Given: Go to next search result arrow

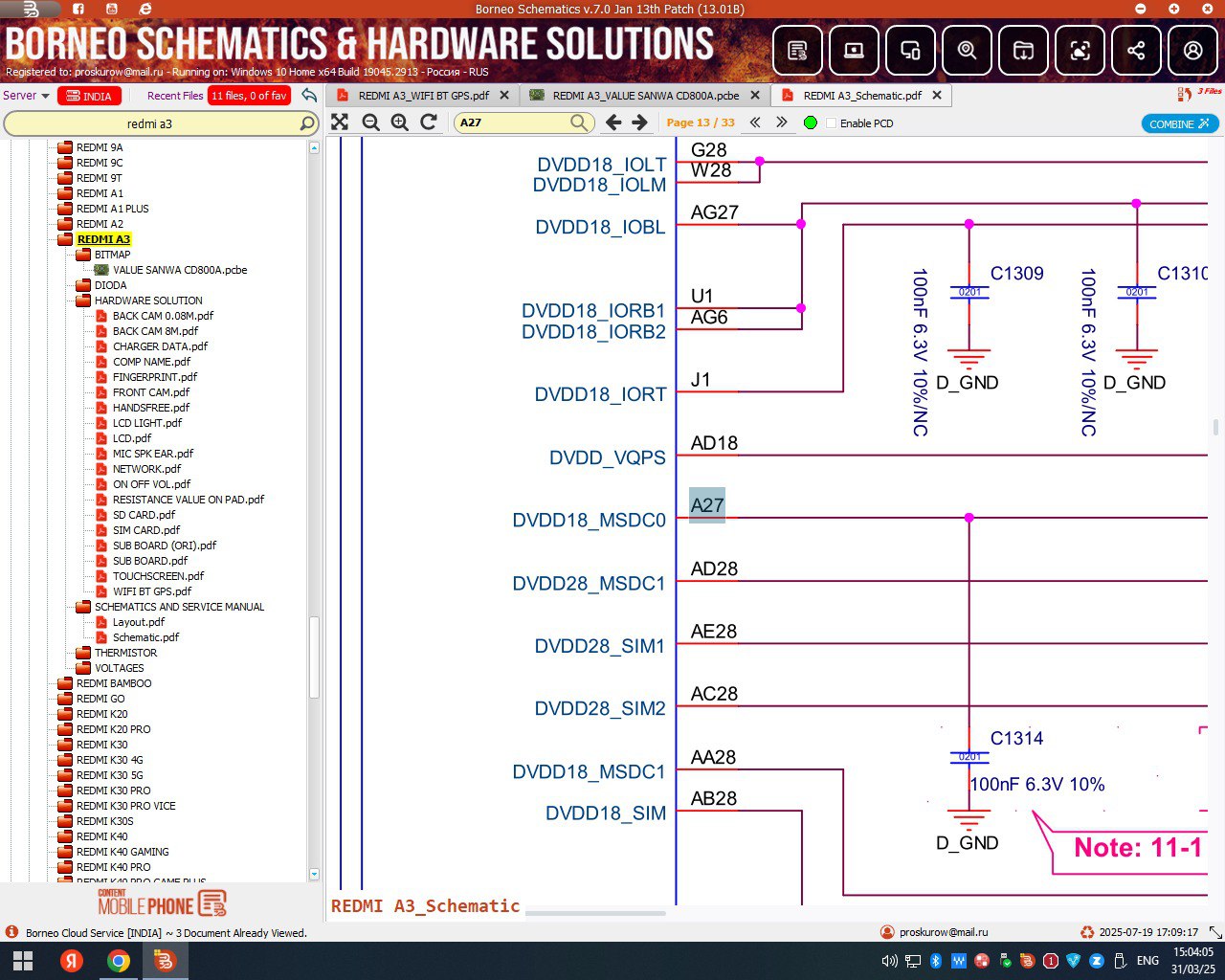Looking at the screenshot, I should (x=639, y=122).
